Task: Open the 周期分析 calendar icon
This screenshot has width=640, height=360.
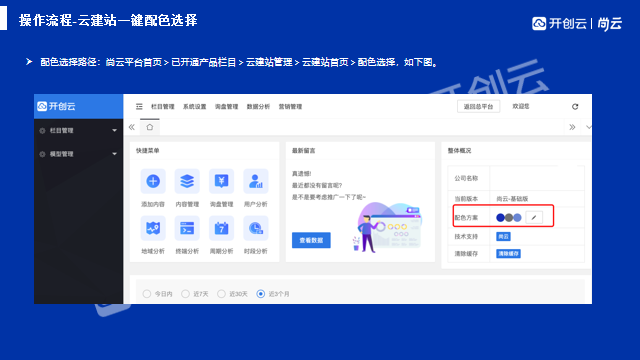Action: point(221,228)
